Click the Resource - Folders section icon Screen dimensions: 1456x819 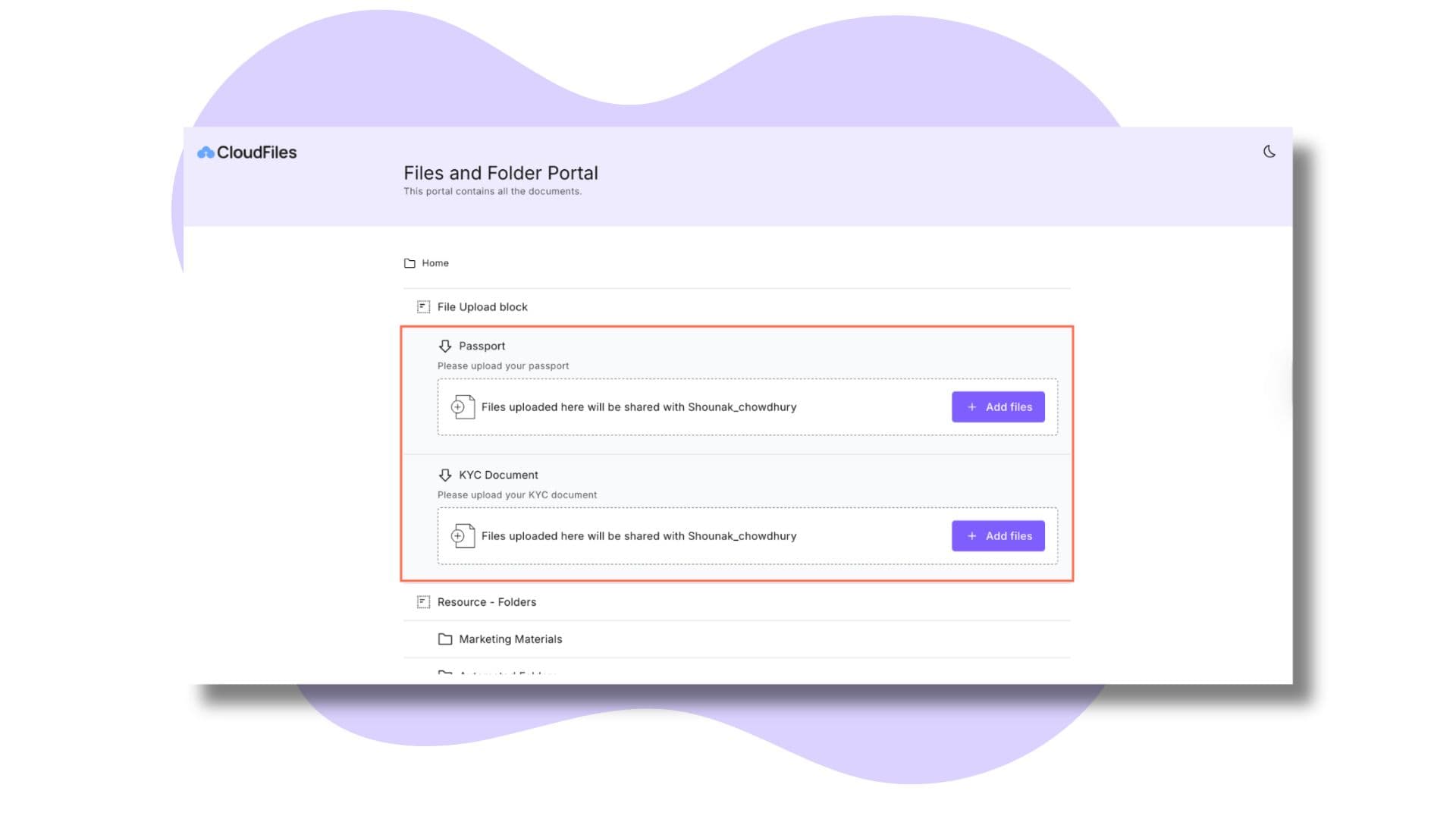(422, 601)
